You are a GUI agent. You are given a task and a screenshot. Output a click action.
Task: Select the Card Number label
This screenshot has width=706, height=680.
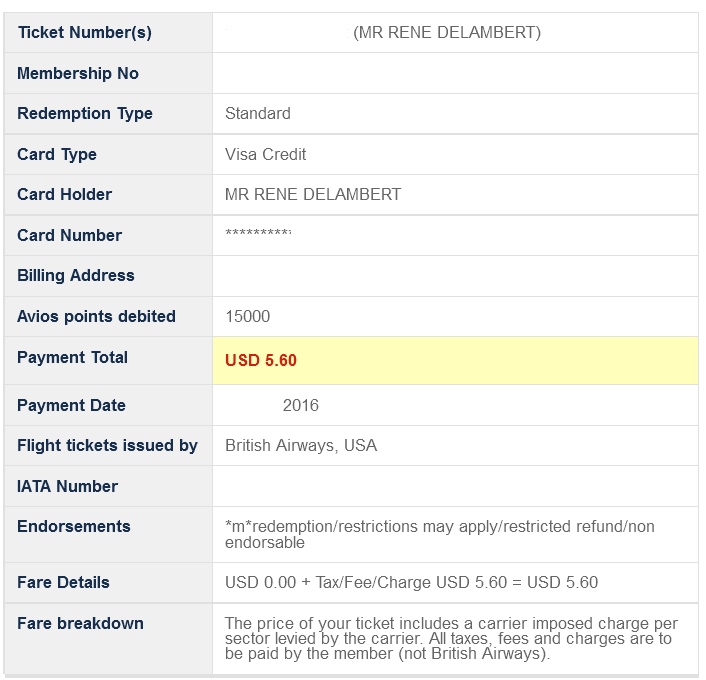pos(69,236)
